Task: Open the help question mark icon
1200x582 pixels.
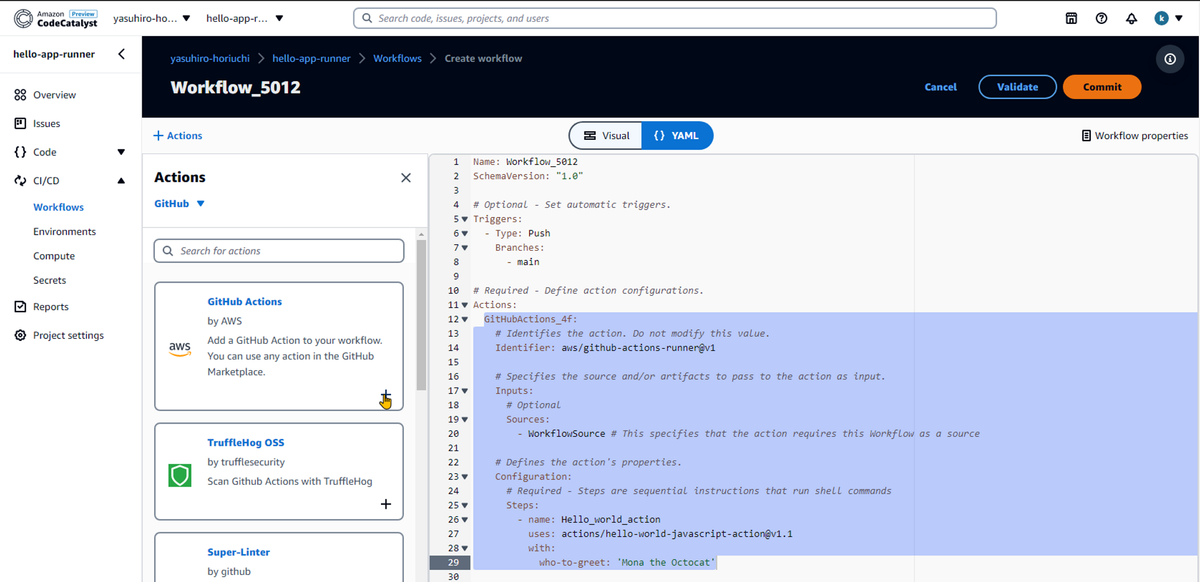Action: (1101, 18)
